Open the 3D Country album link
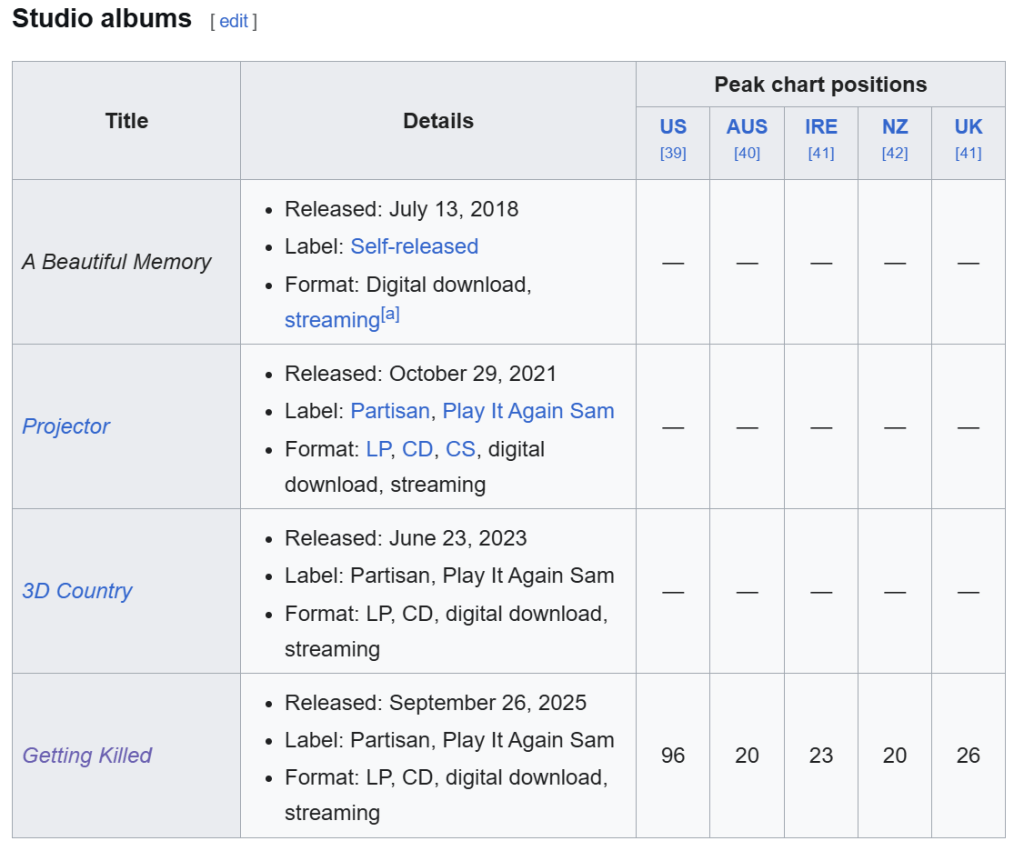Image resolution: width=1024 pixels, height=851 pixels. pos(77,591)
